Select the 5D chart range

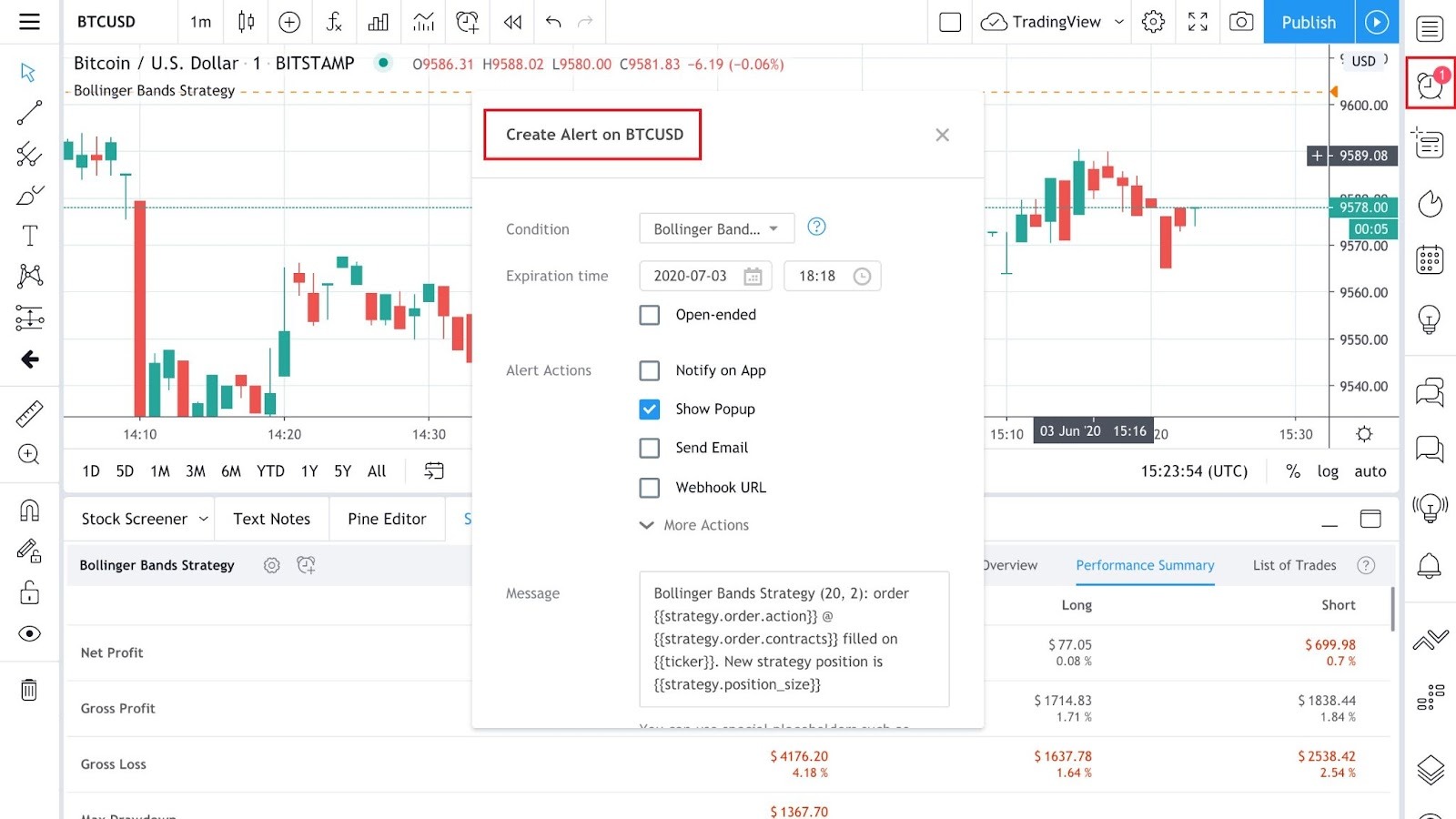pos(125,470)
